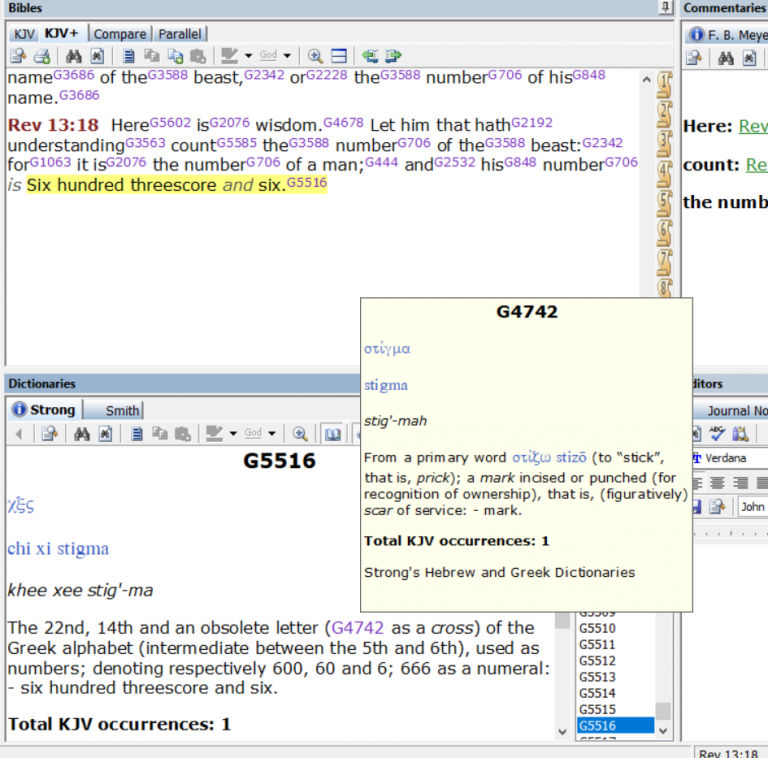
Task: Click the green forward navigation arrow in Bibles toolbar
Action: click(393, 56)
